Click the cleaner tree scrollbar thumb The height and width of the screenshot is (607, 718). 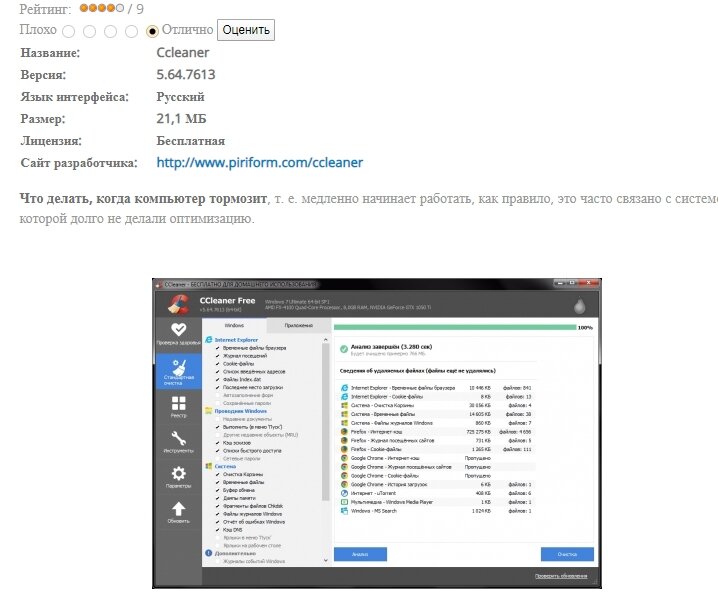326,421
